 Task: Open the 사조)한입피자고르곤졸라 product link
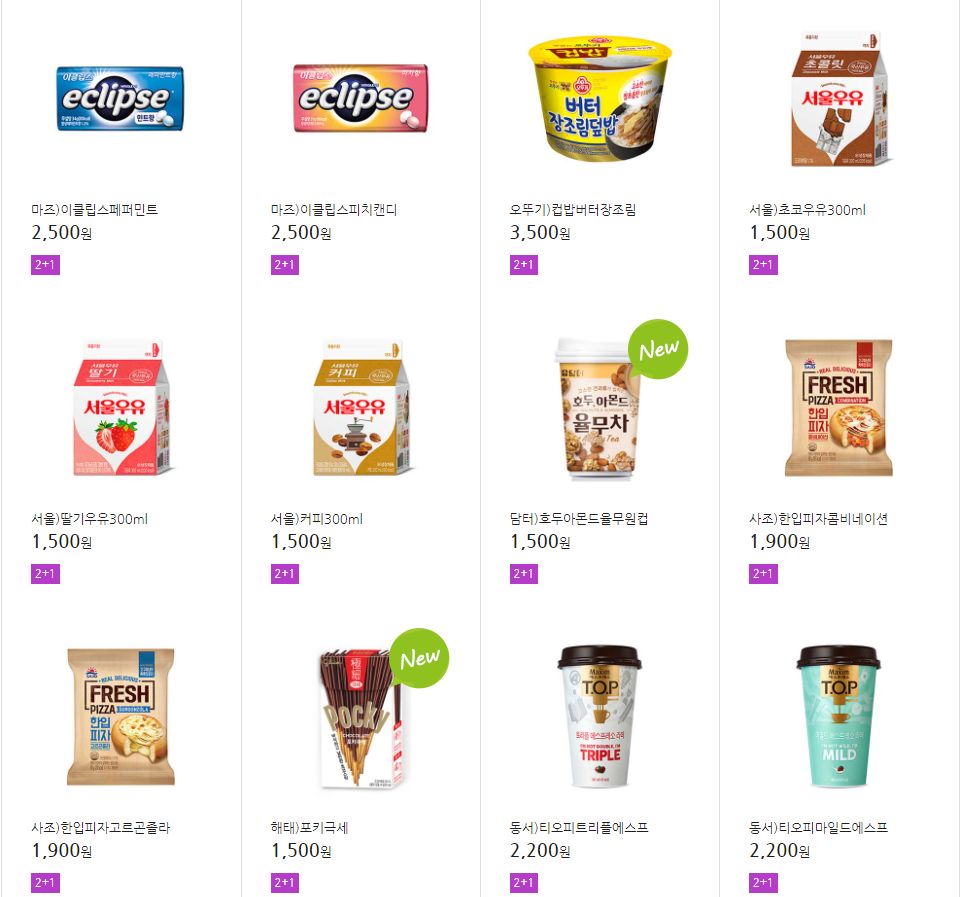(101, 828)
